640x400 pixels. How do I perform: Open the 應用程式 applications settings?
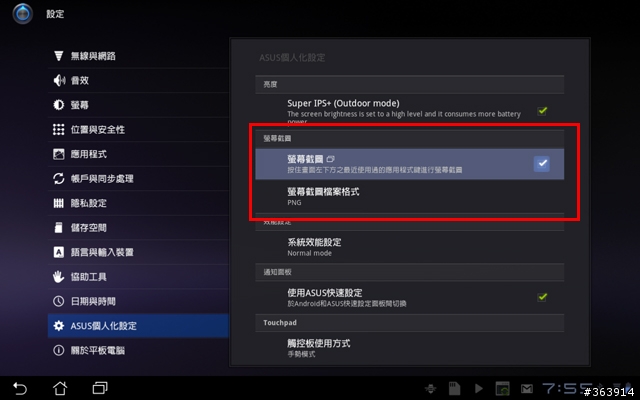point(138,154)
